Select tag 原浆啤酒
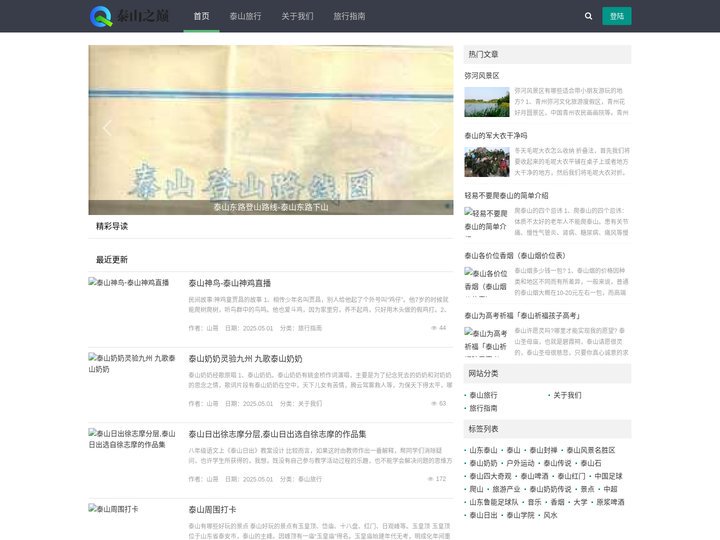This screenshot has height=540, width=720. click(x=610, y=502)
